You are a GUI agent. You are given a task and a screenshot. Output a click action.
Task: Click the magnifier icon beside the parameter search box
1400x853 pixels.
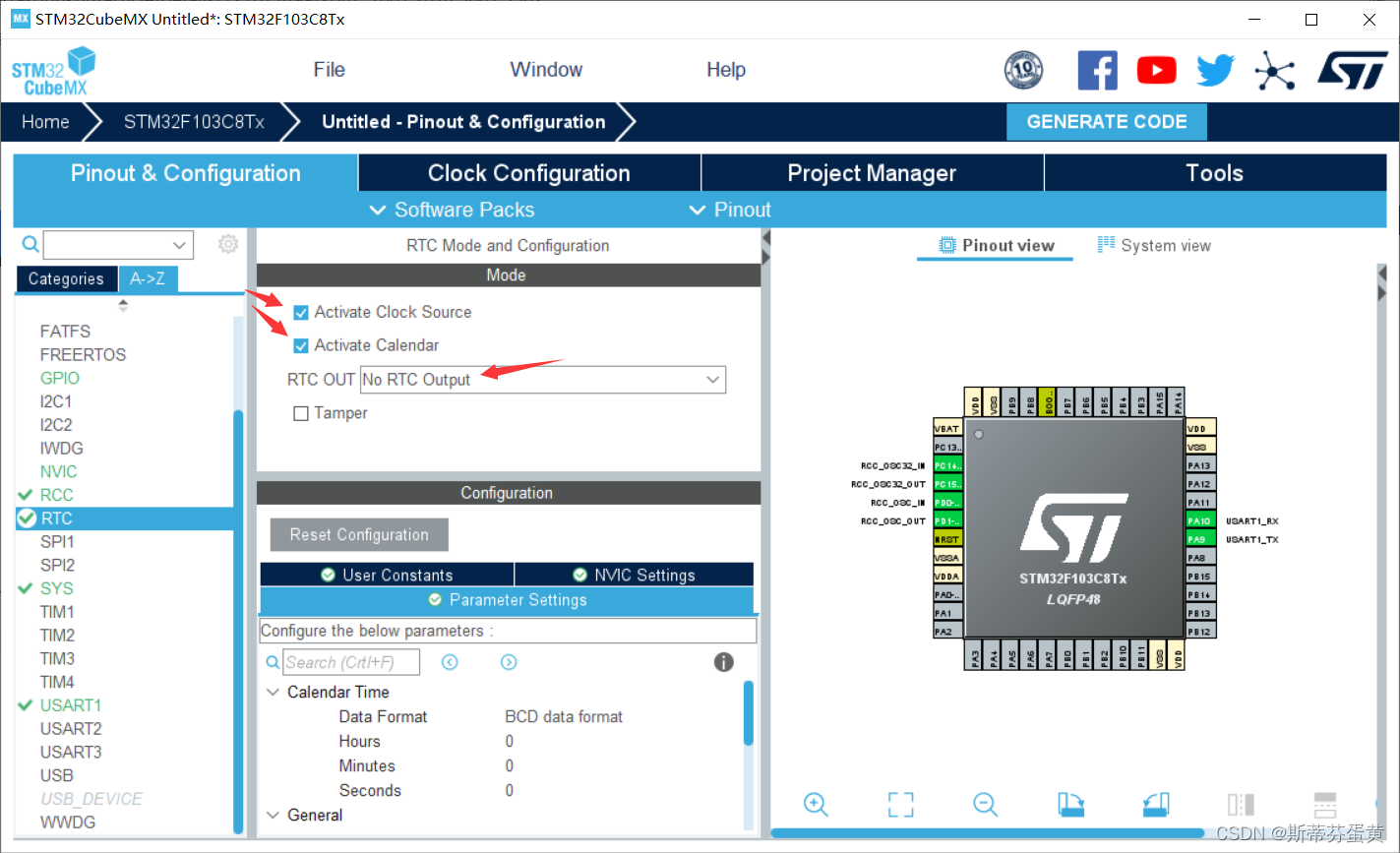(x=273, y=662)
